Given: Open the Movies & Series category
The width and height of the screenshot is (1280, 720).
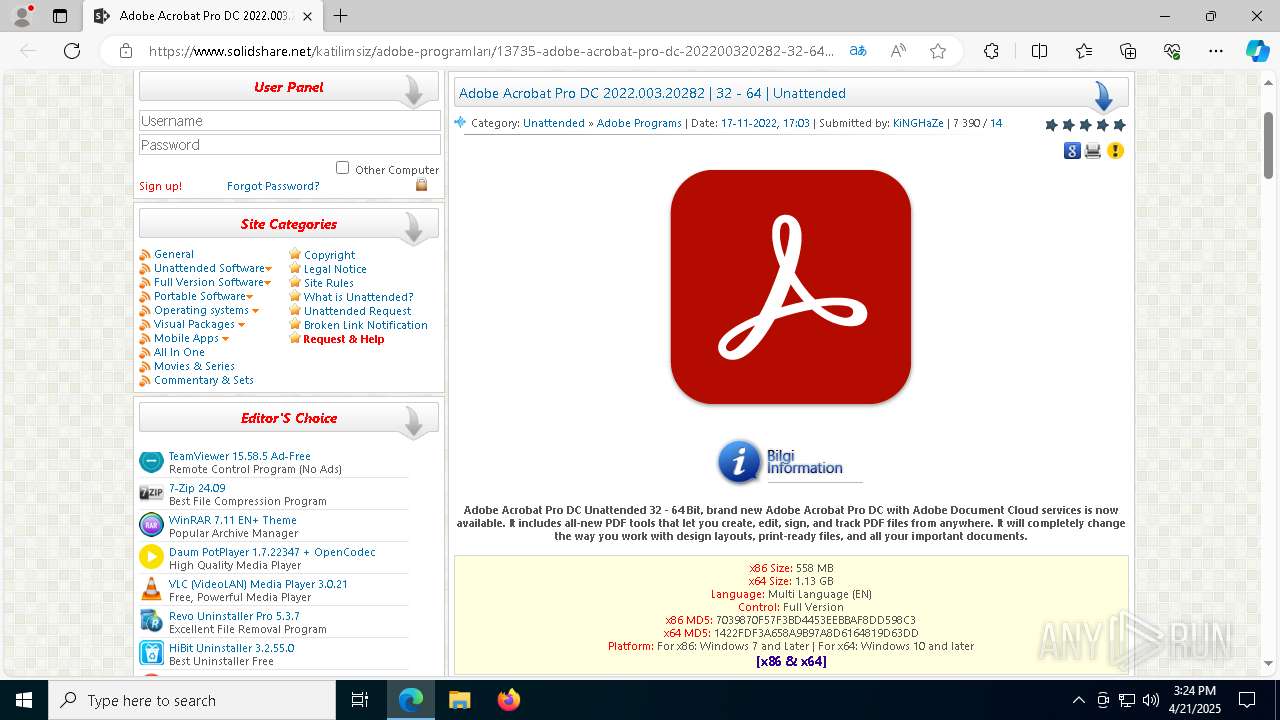Looking at the screenshot, I should pyautogui.click(x=194, y=367).
